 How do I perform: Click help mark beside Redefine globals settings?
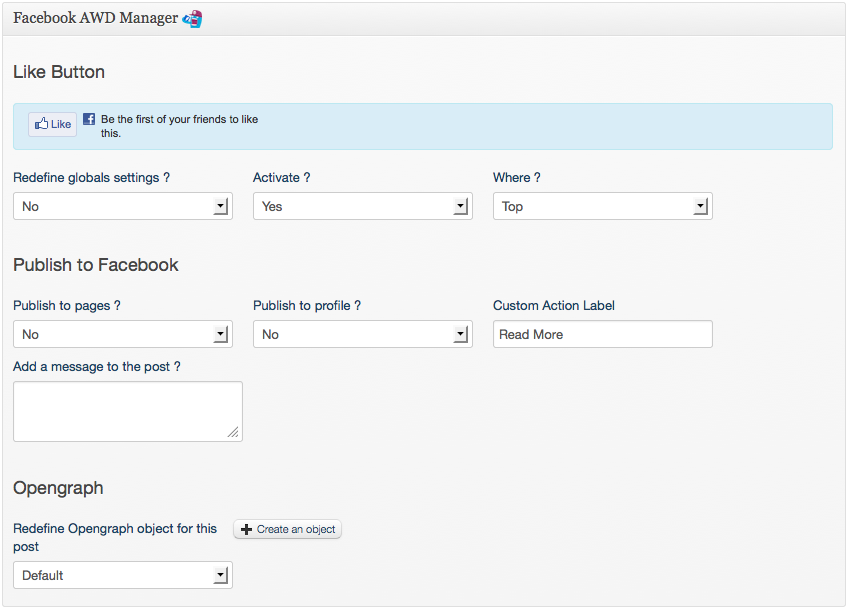point(166,178)
